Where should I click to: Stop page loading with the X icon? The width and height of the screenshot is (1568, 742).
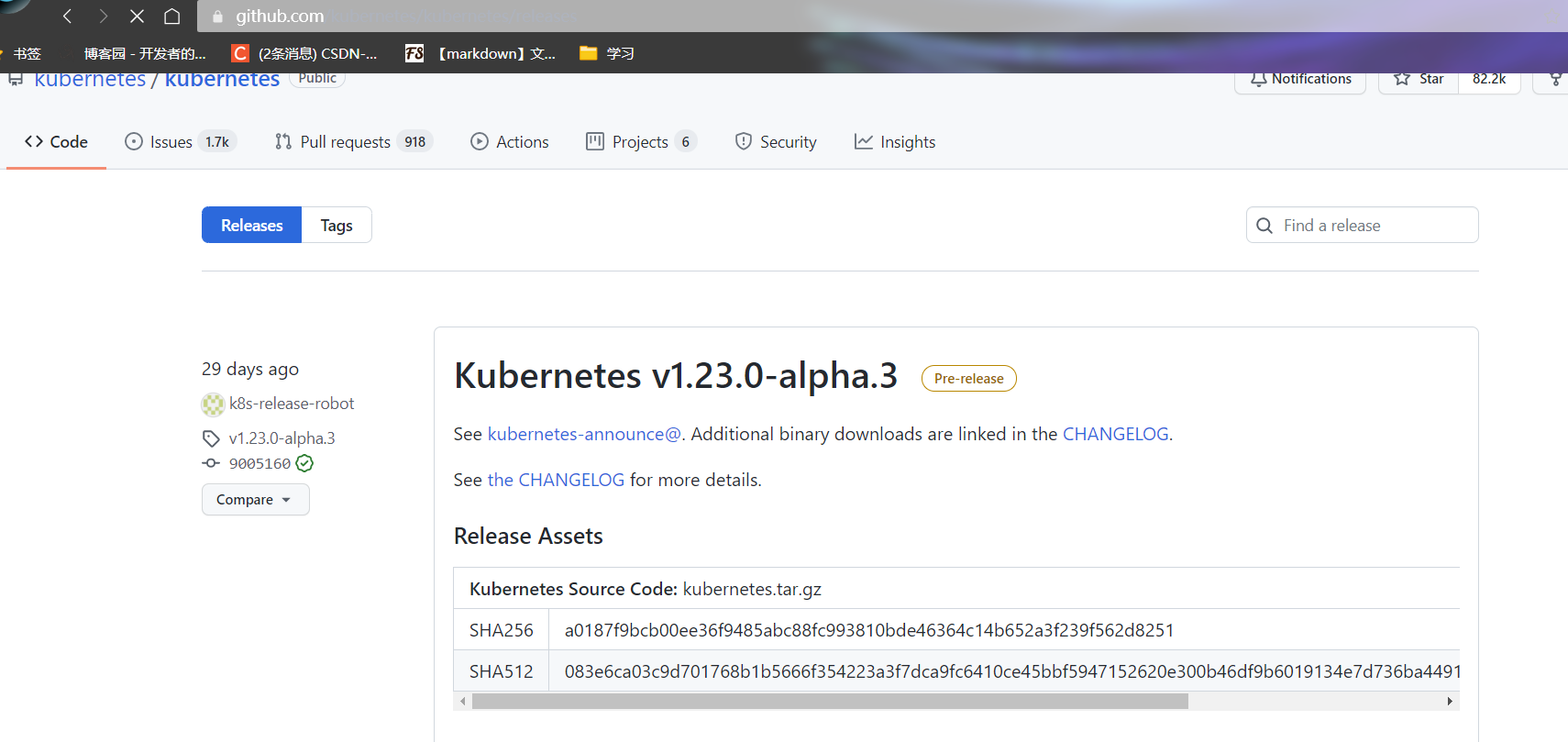pyautogui.click(x=137, y=16)
